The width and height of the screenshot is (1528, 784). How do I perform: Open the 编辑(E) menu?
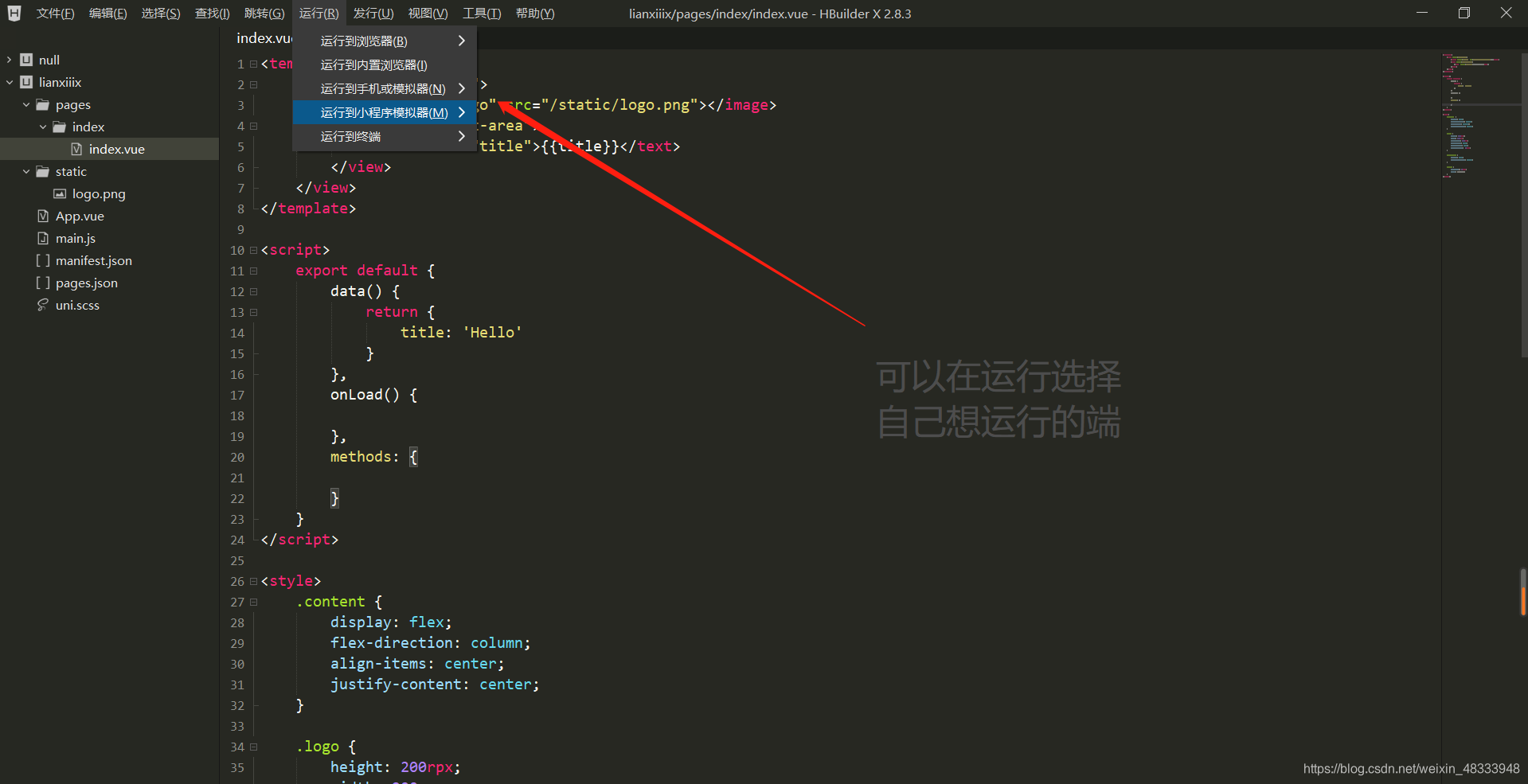tap(107, 14)
